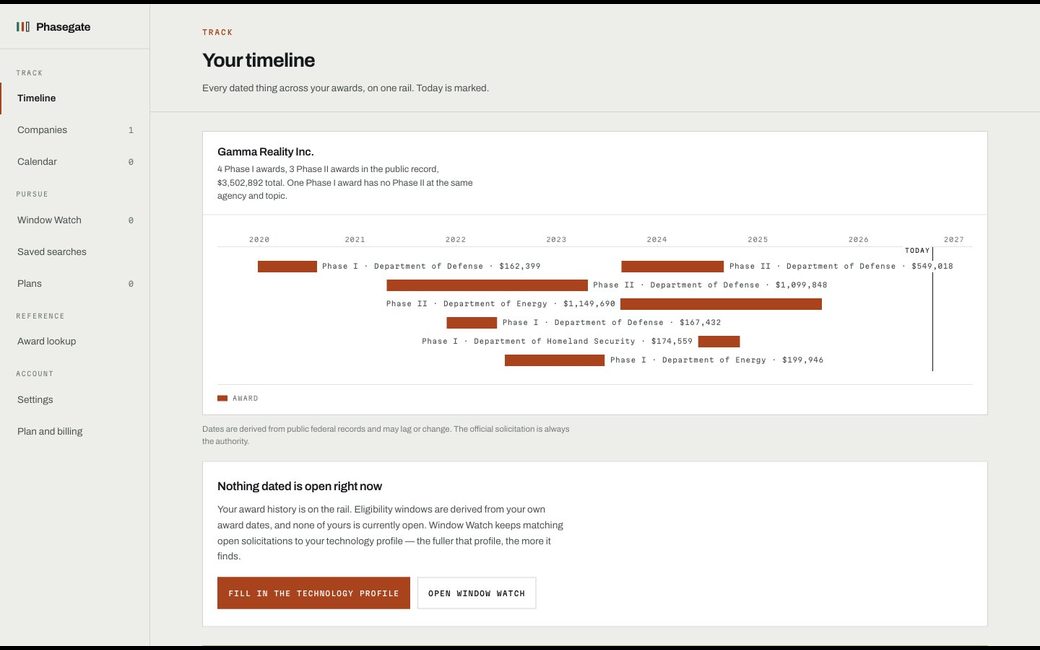Click the 'Nothing dated is open right now' heading
The height and width of the screenshot is (650, 1040).
[x=300, y=486]
